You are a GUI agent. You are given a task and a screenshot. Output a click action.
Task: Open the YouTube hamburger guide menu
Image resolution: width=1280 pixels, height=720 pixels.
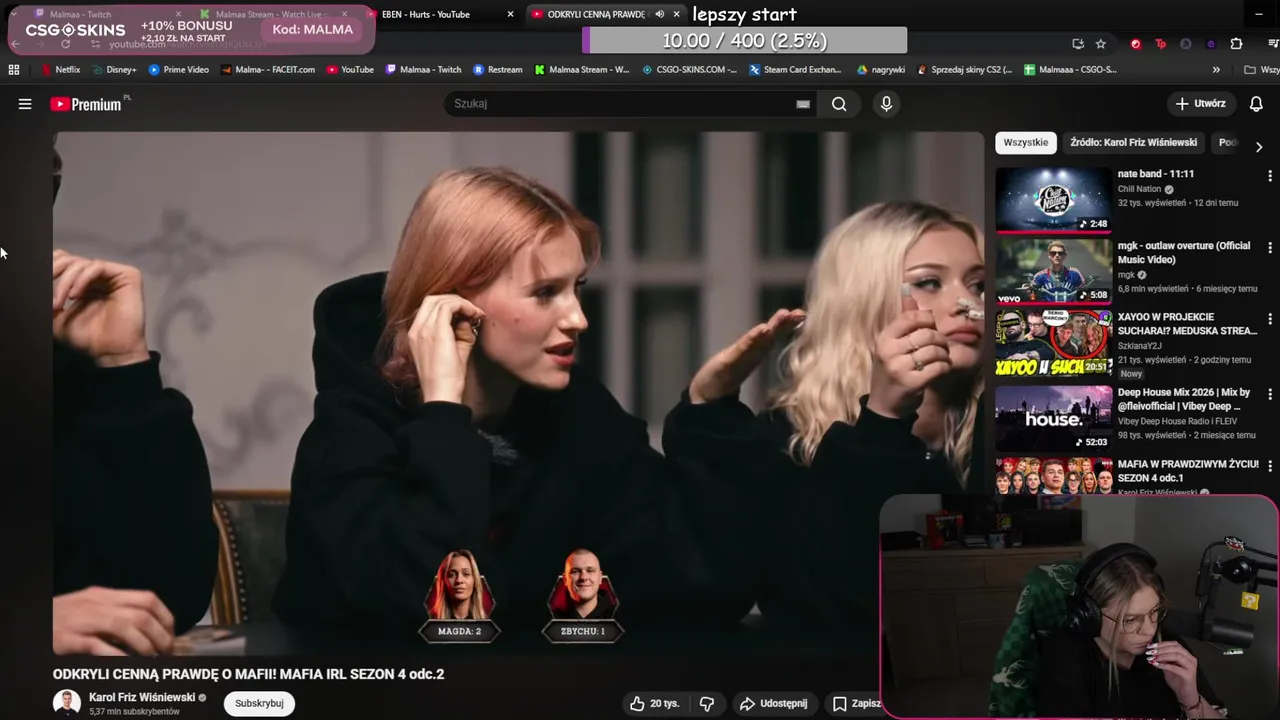pyautogui.click(x=25, y=104)
